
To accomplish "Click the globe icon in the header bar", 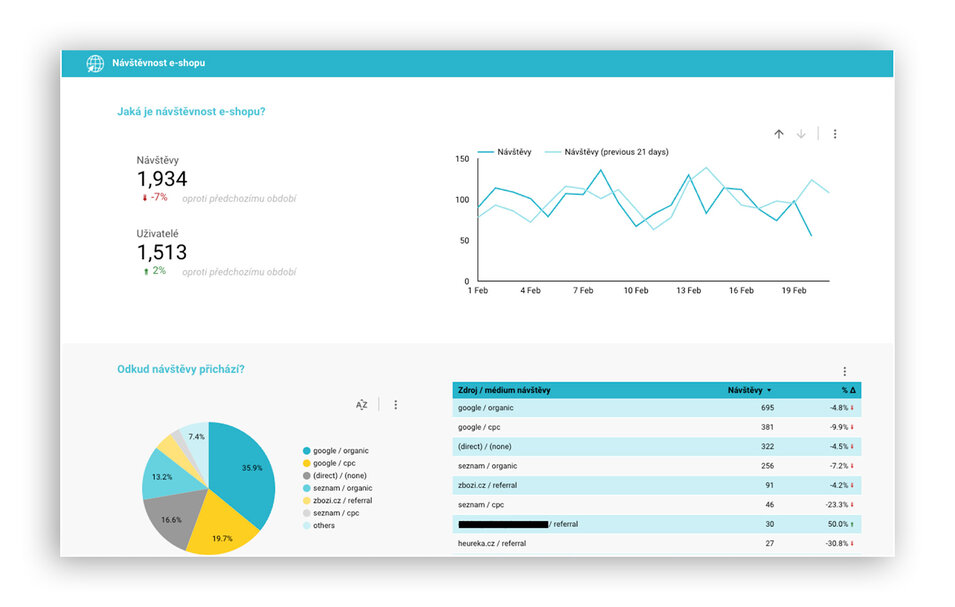I will click(x=95, y=64).
